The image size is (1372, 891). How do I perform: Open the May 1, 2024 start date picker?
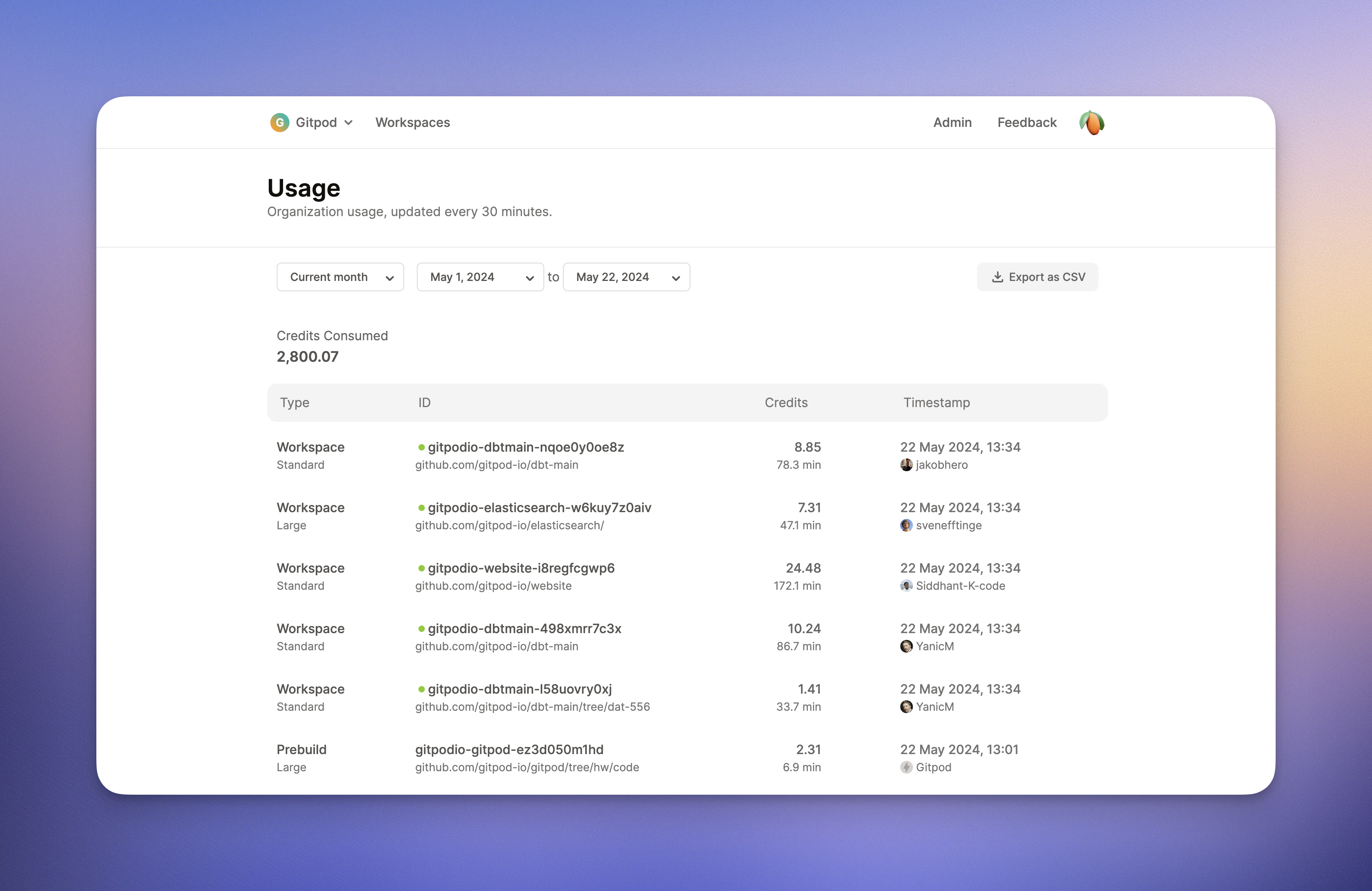coord(480,277)
